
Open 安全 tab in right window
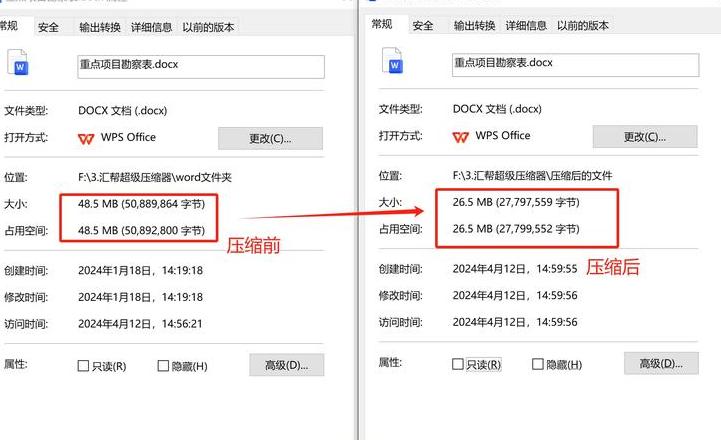pyautogui.click(x=423, y=25)
